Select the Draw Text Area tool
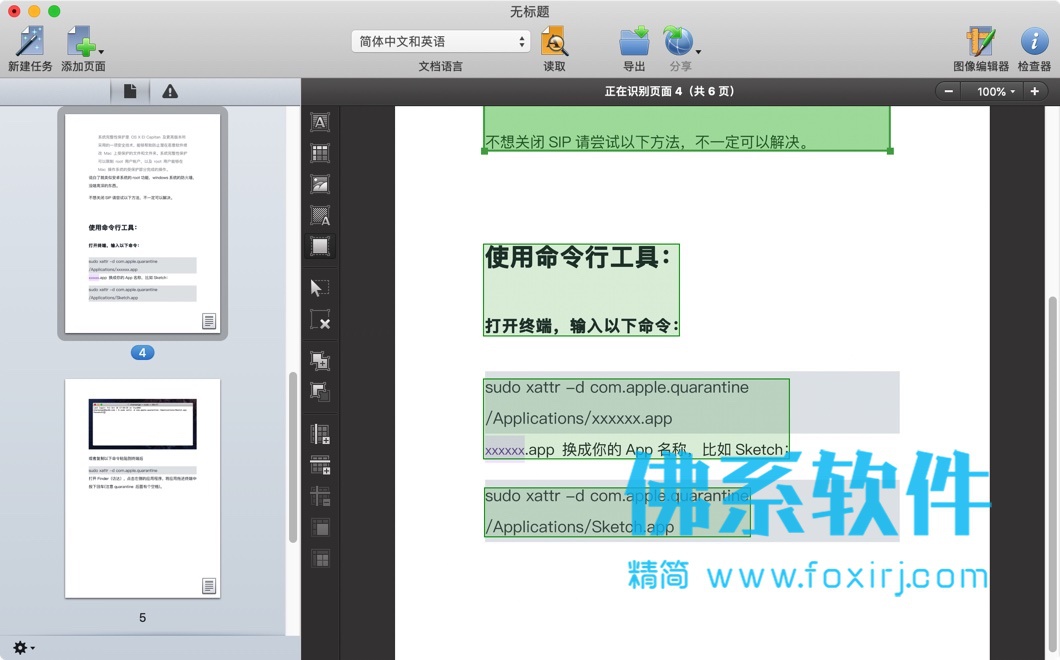 [x=320, y=122]
